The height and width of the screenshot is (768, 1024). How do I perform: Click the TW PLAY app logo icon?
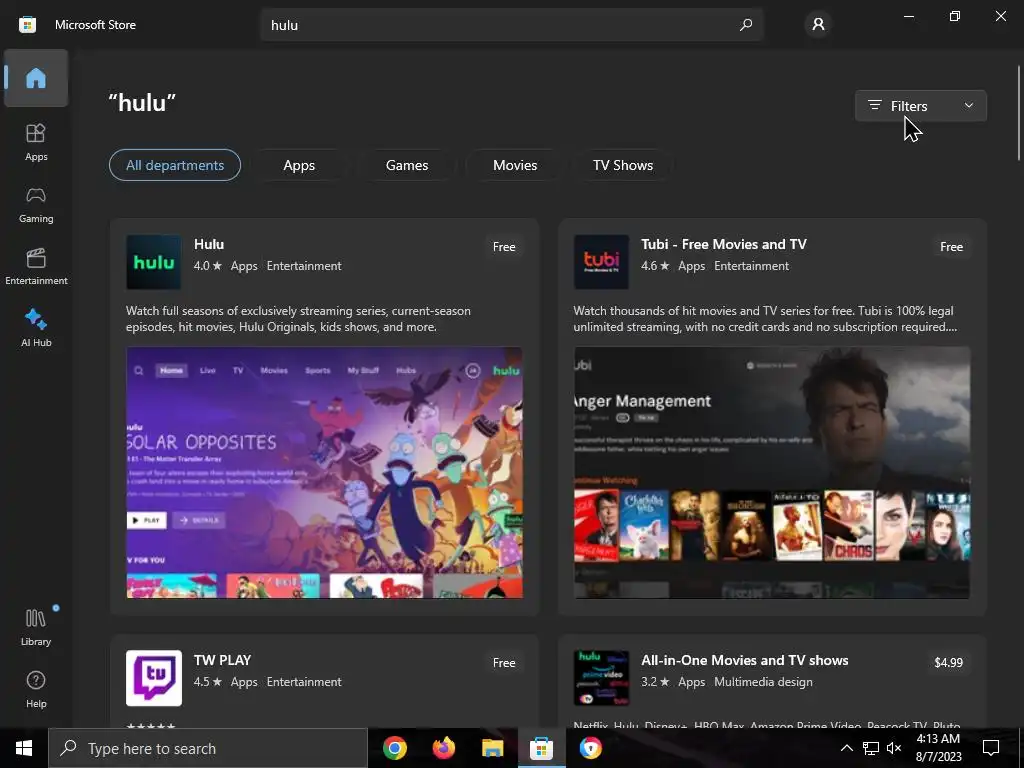coord(153,678)
